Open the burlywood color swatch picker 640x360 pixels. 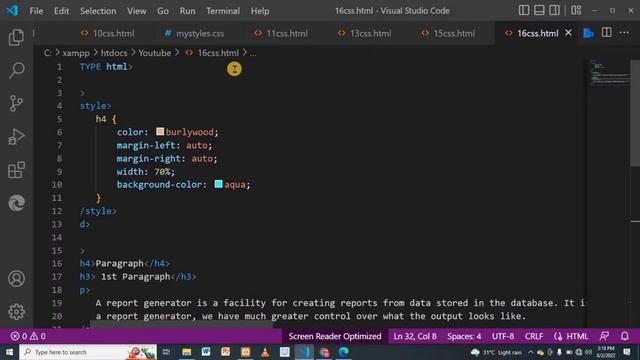(x=160, y=131)
